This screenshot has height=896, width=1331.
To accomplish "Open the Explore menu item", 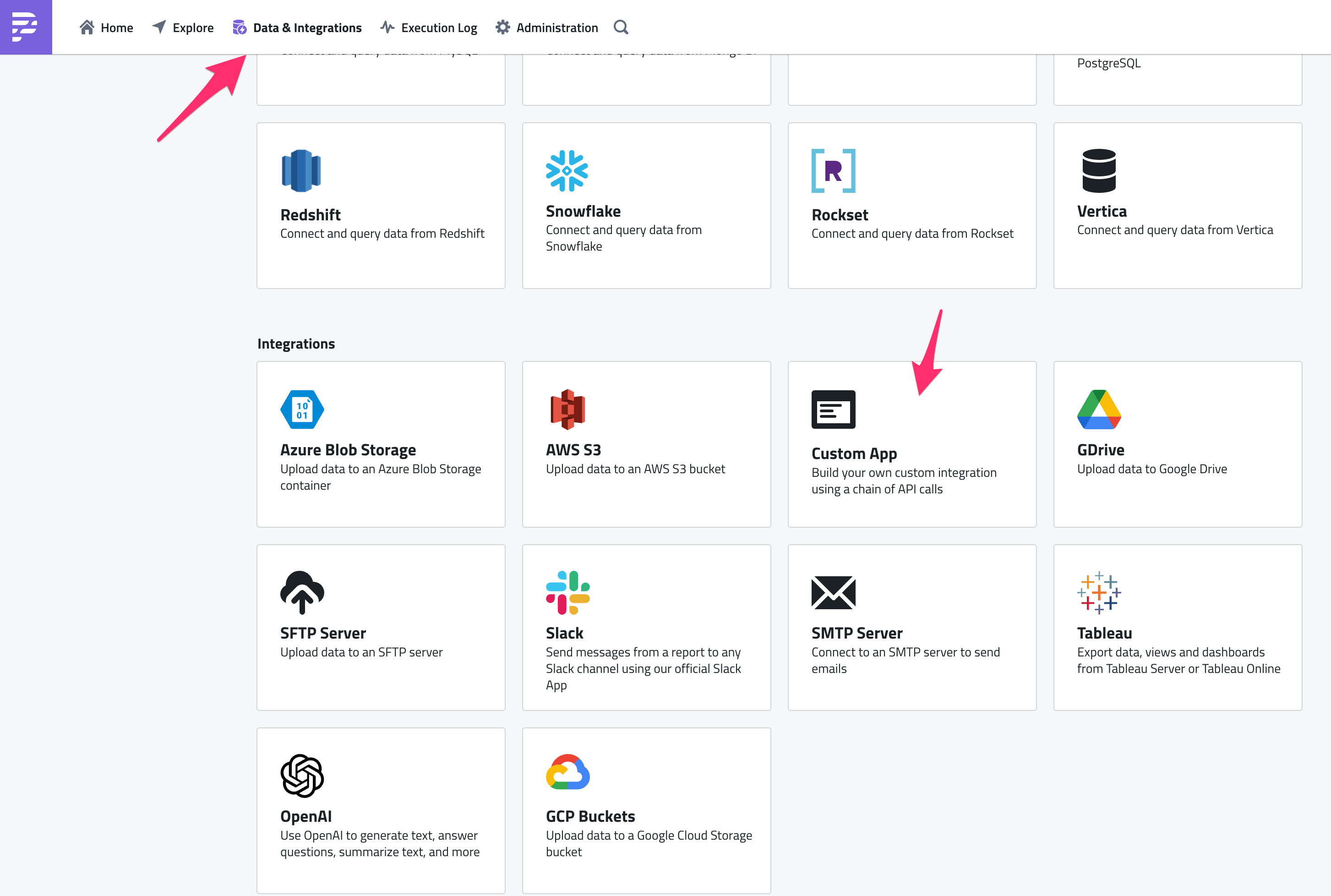I will pos(183,27).
